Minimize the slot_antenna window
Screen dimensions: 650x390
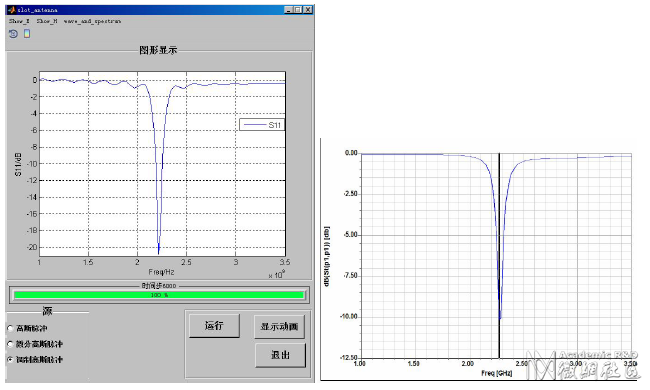(x=289, y=10)
